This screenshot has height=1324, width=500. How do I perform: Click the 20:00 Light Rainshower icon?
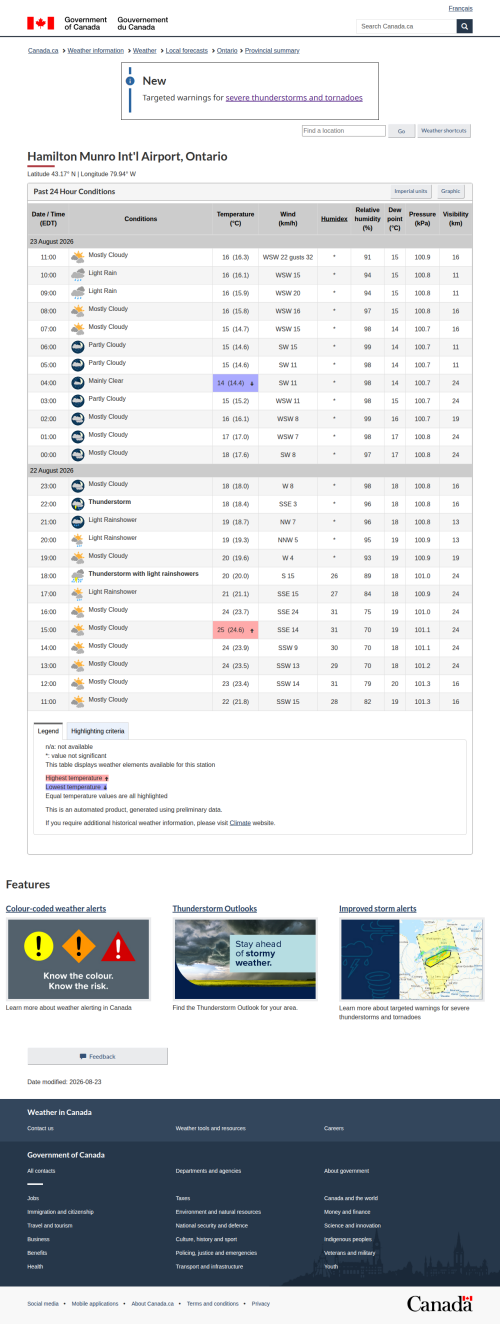(x=78, y=540)
